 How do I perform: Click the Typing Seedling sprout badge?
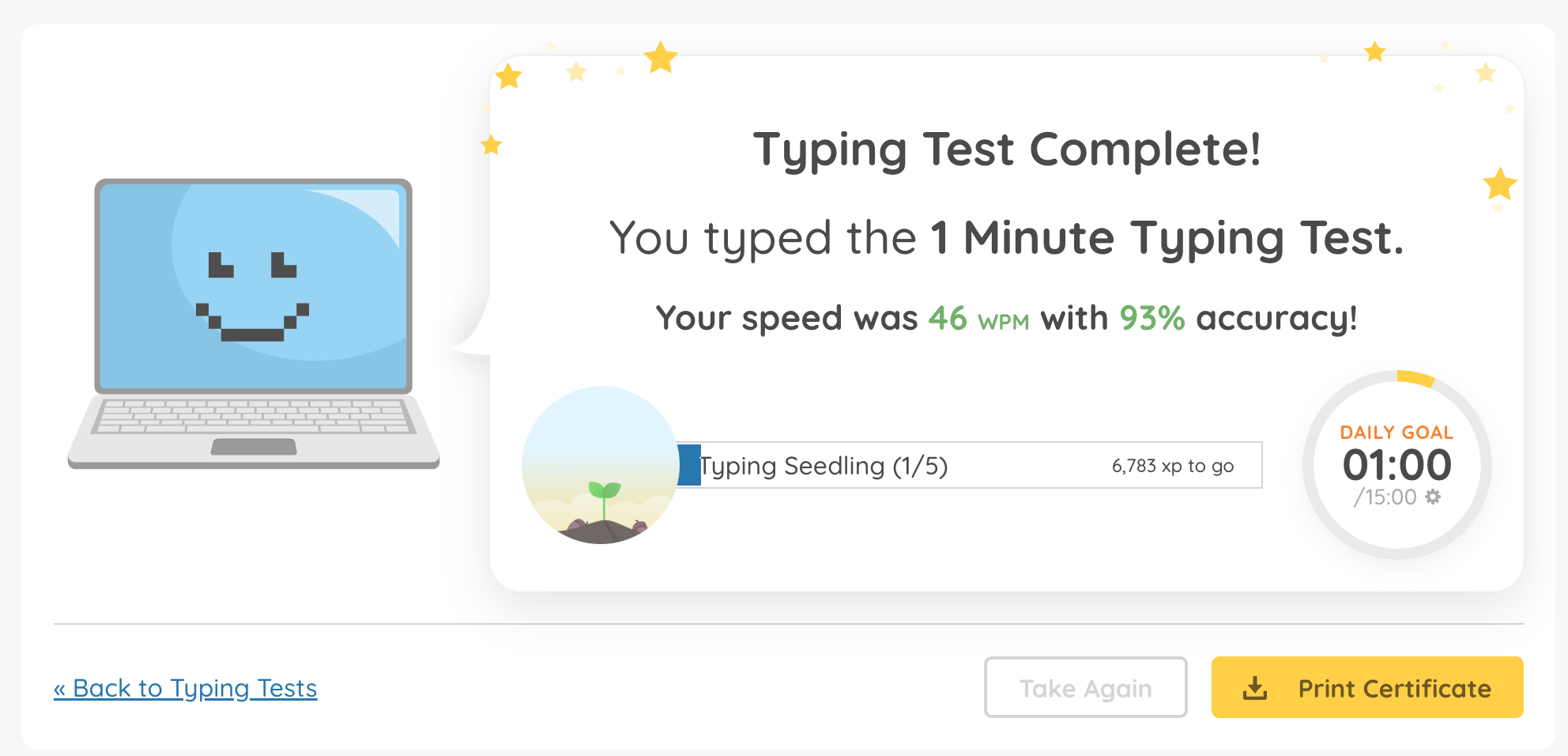pos(601,465)
